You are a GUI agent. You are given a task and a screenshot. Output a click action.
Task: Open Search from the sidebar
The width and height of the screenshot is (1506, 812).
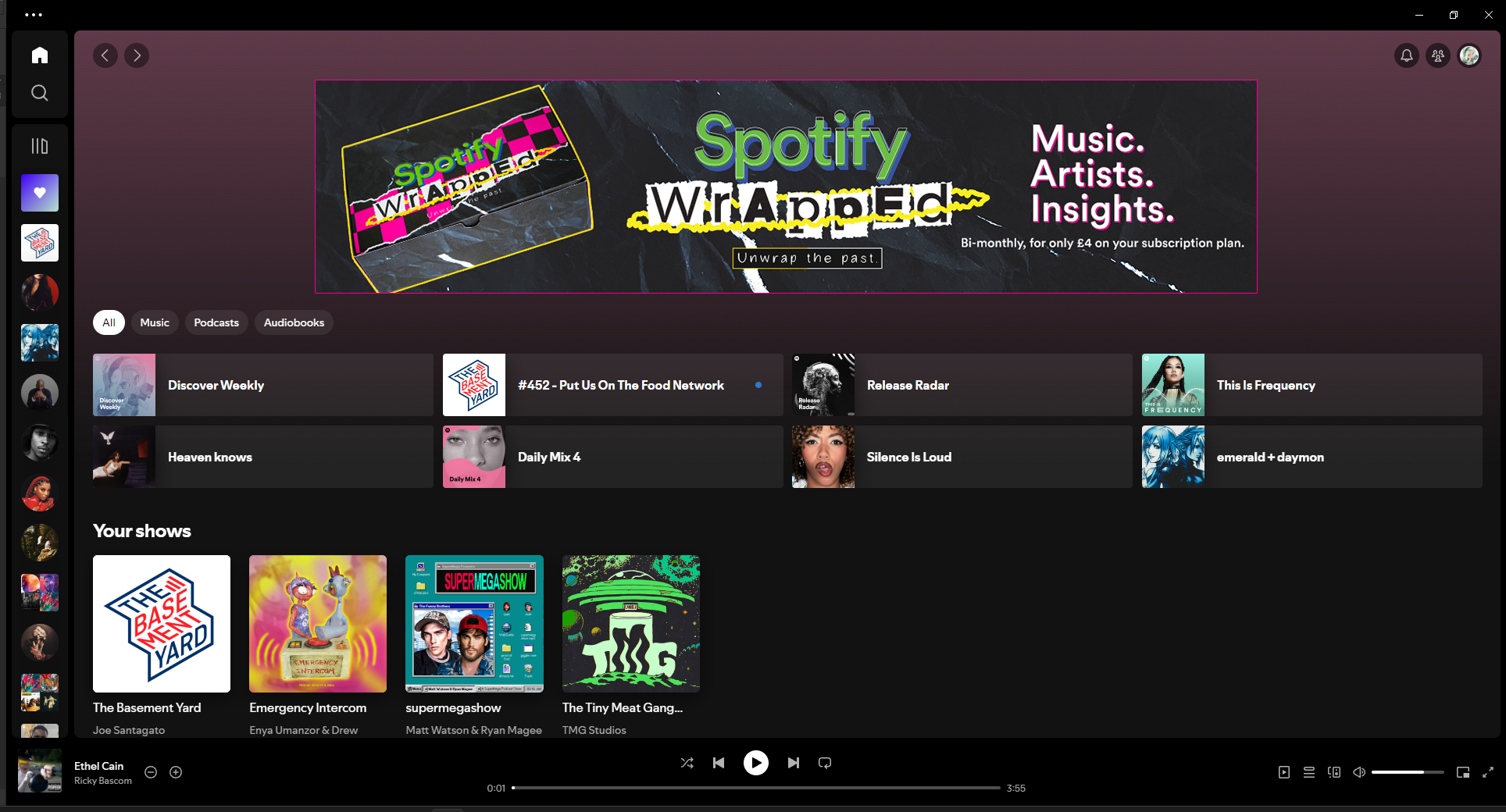40,93
